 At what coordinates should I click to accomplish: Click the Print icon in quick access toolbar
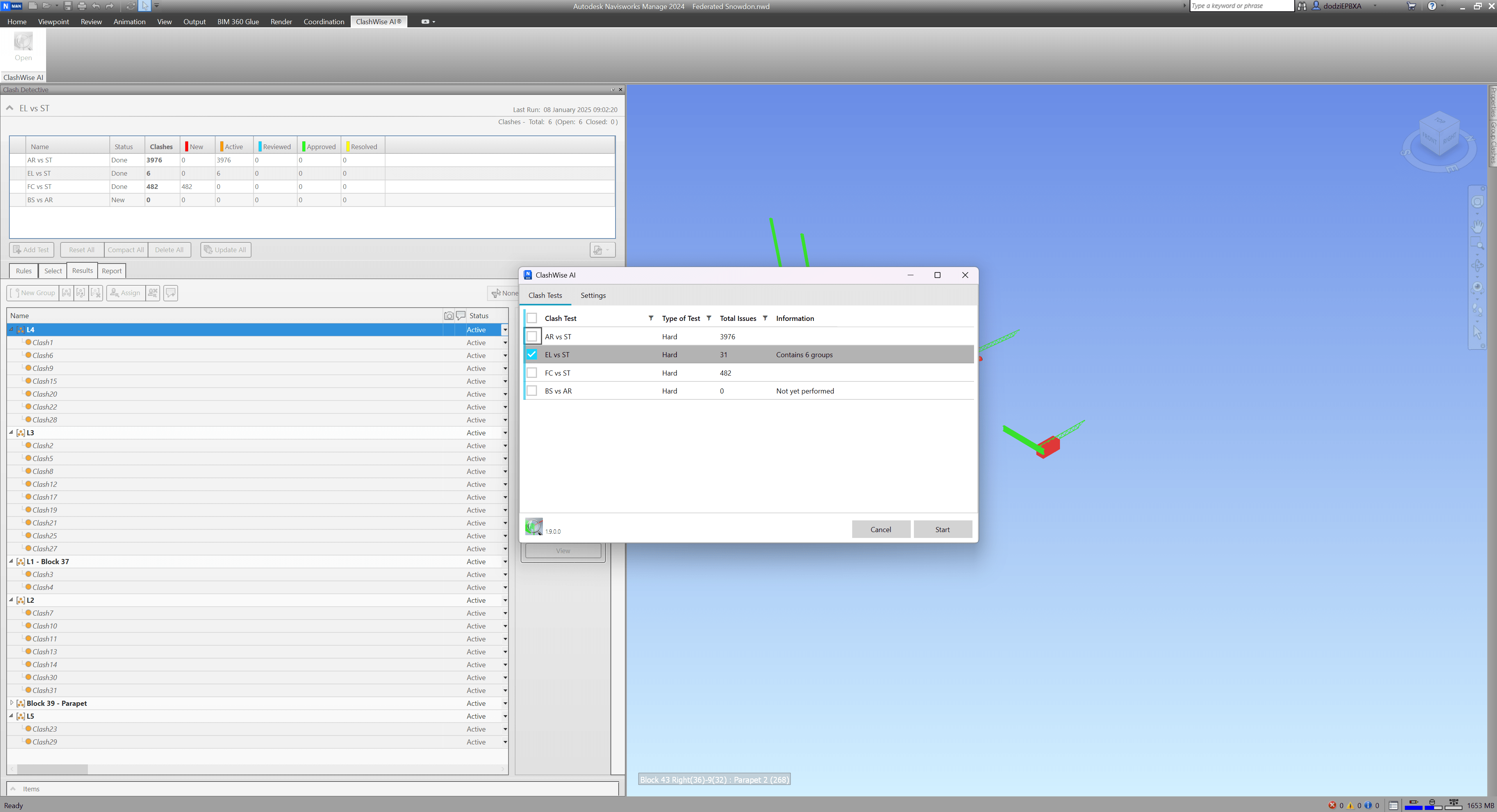pyautogui.click(x=82, y=6)
